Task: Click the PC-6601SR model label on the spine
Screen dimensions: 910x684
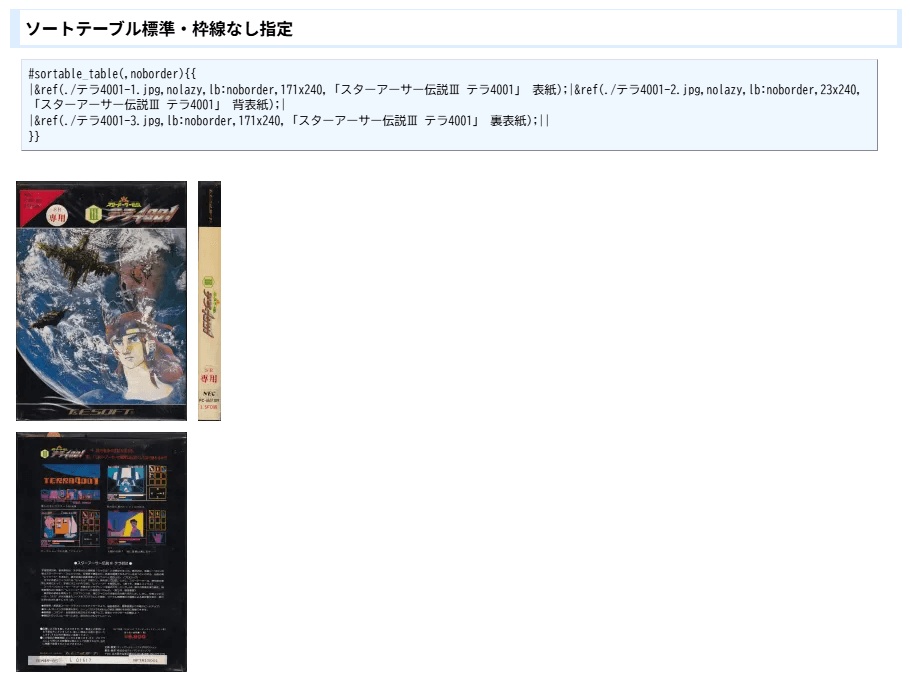Action: point(207,402)
